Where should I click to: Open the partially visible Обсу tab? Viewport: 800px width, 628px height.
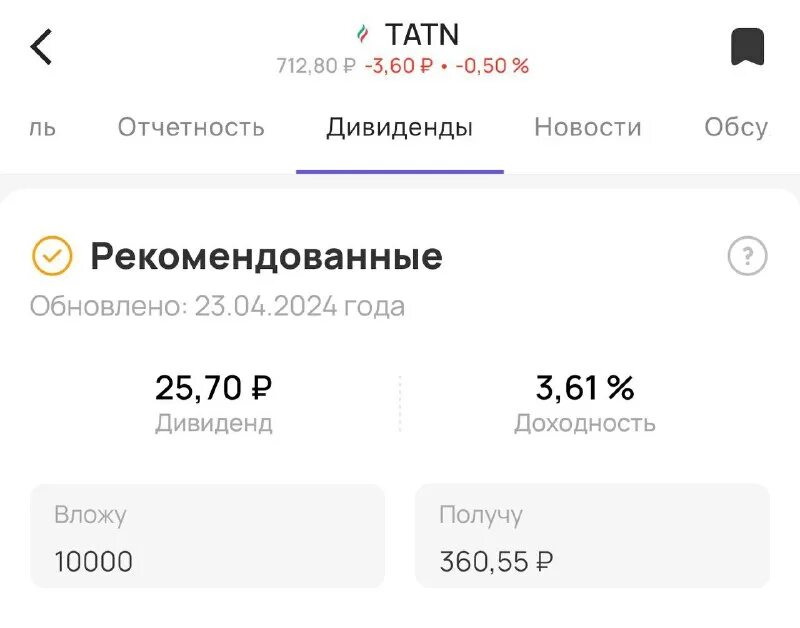[x=736, y=127]
